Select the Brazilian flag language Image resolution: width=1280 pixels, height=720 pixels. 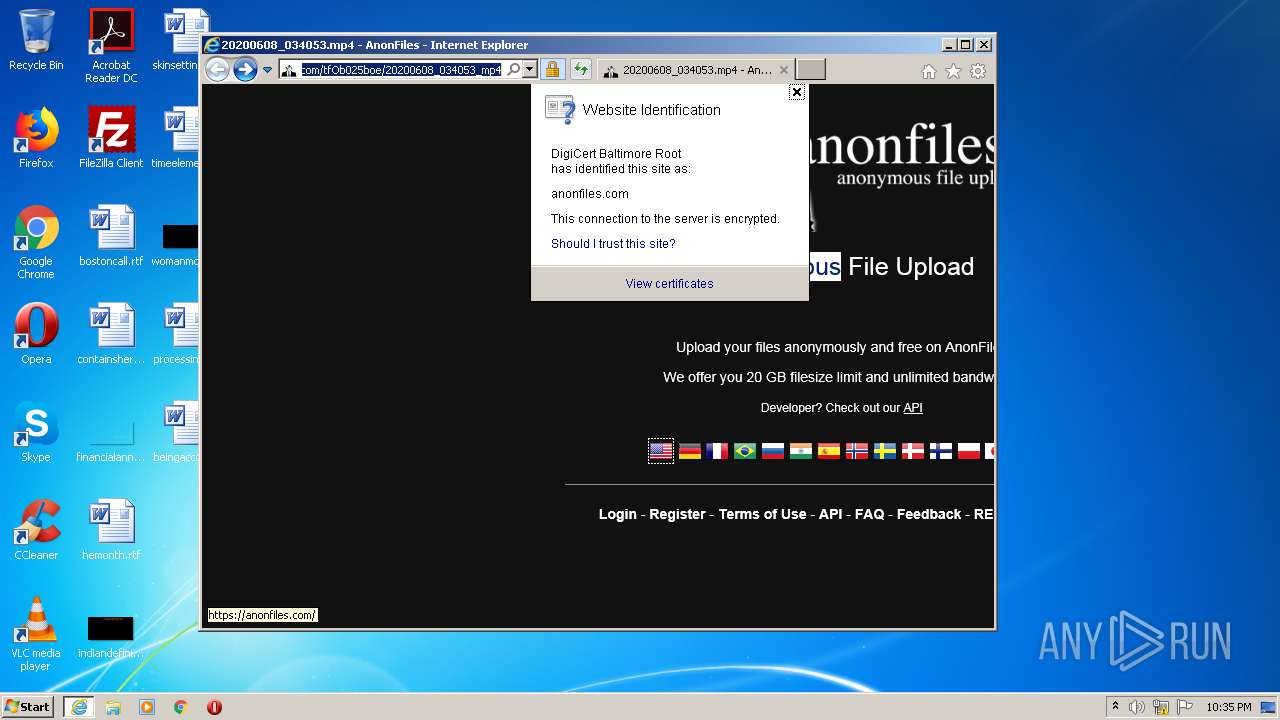click(745, 451)
